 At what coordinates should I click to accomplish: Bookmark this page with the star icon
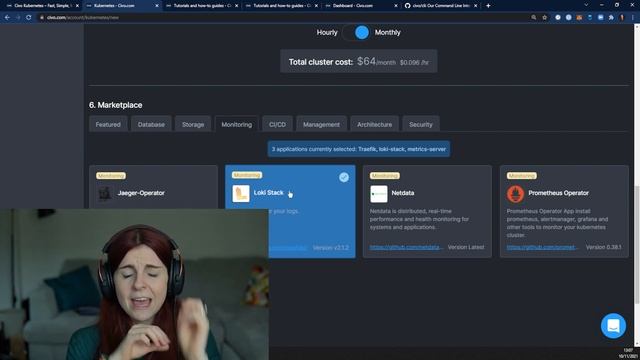coord(544,18)
